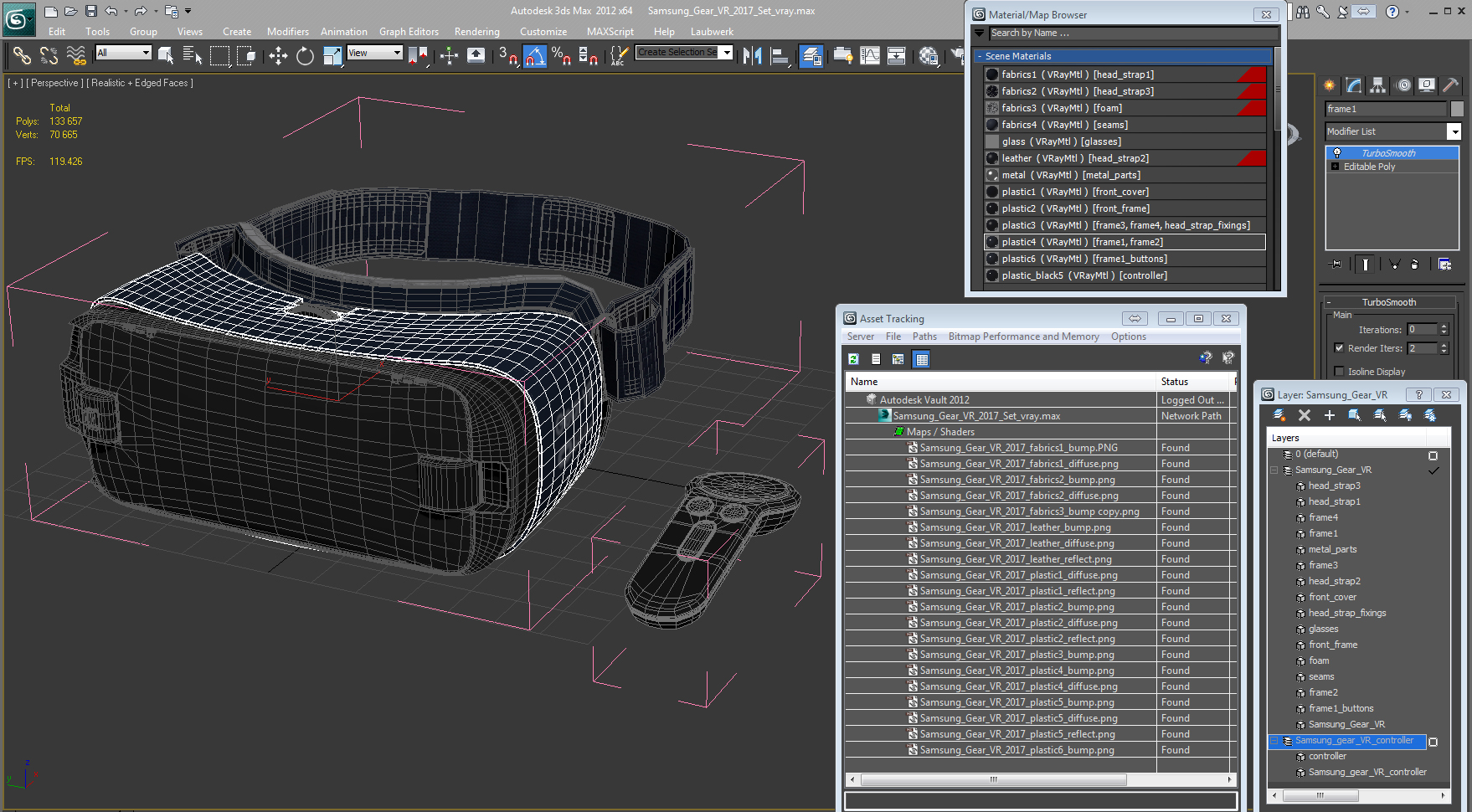Toggle Show End Result icon under stack

click(x=1366, y=265)
